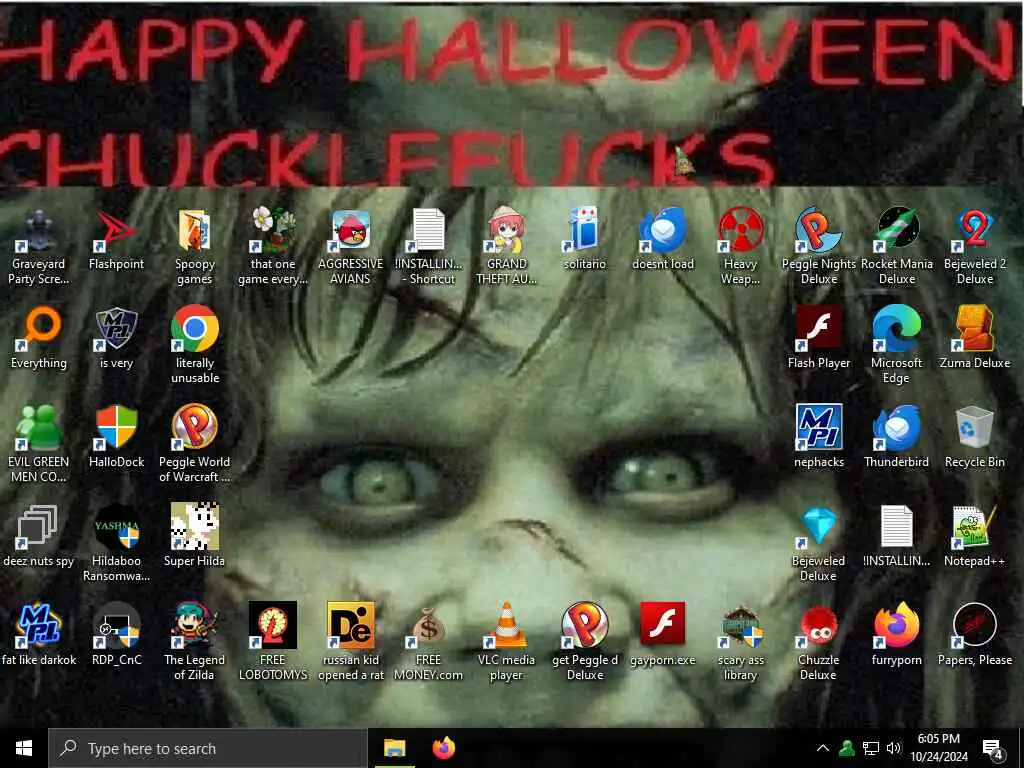Open Firefox from the taskbar
Image resolution: width=1024 pixels, height=768 pixels.
point(444,748)
